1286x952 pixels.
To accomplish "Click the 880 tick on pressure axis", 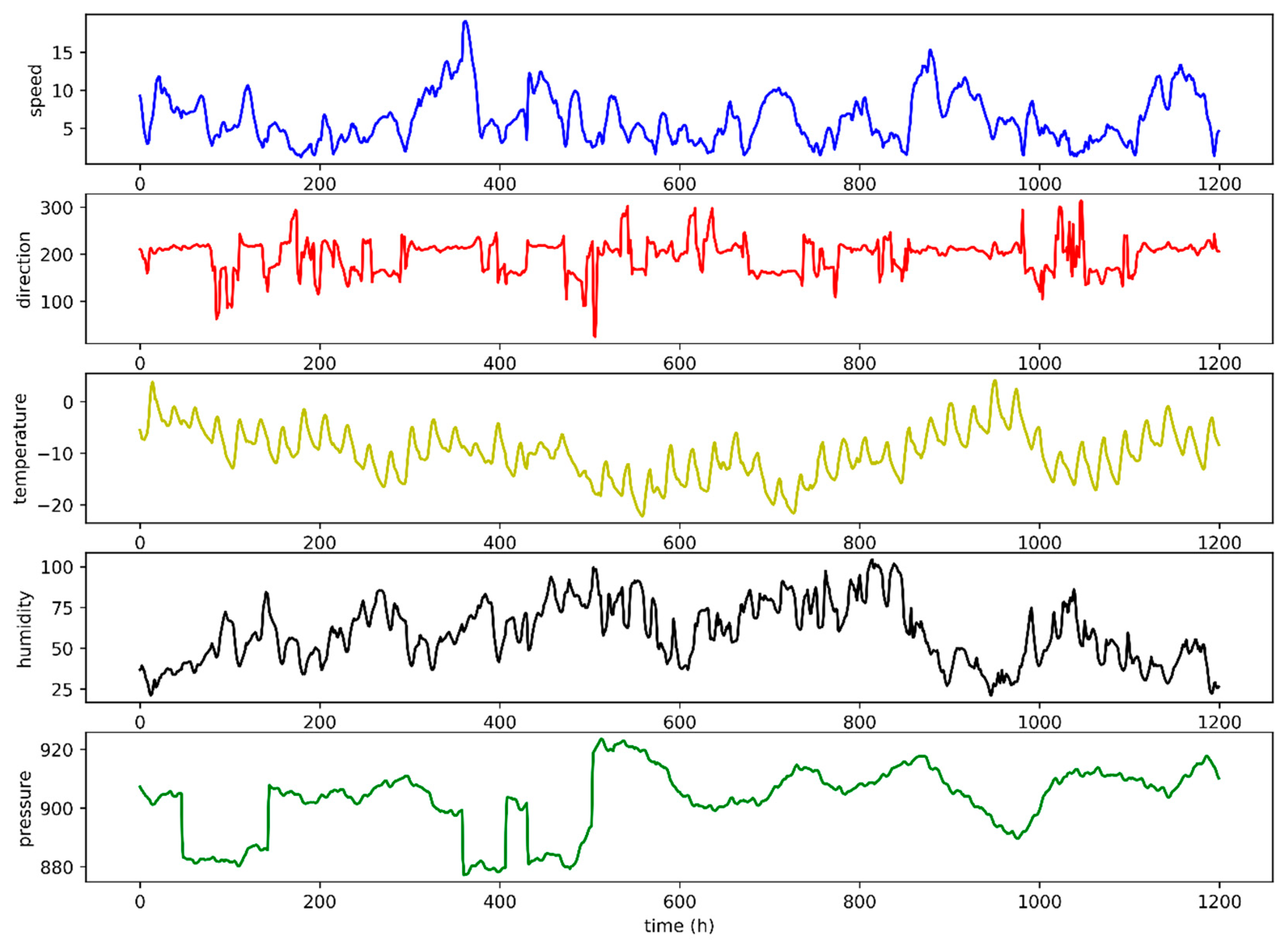I will pyautogui.click(x=56, y=867).
